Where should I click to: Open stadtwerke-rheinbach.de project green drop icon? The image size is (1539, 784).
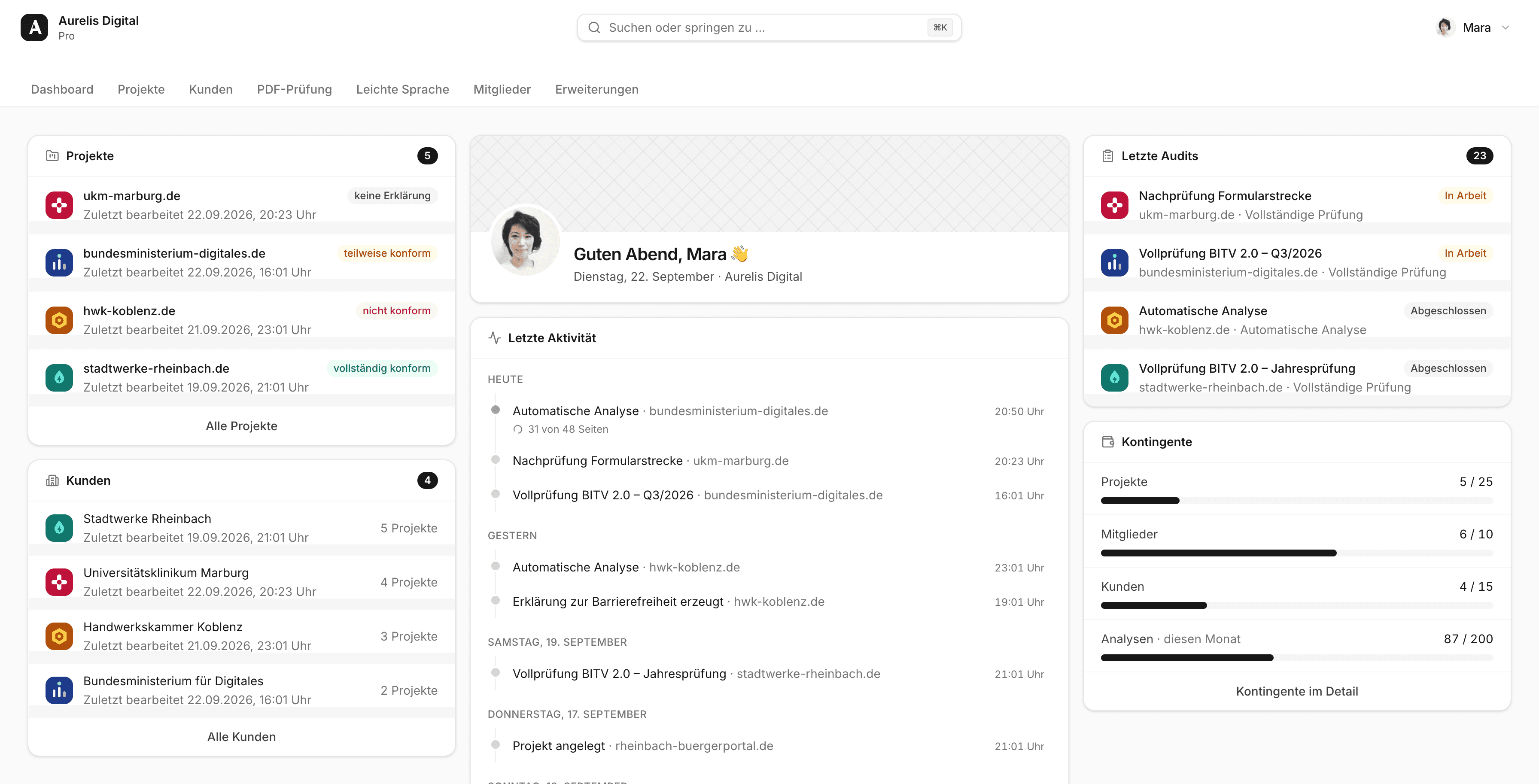[x=59, y=378]
